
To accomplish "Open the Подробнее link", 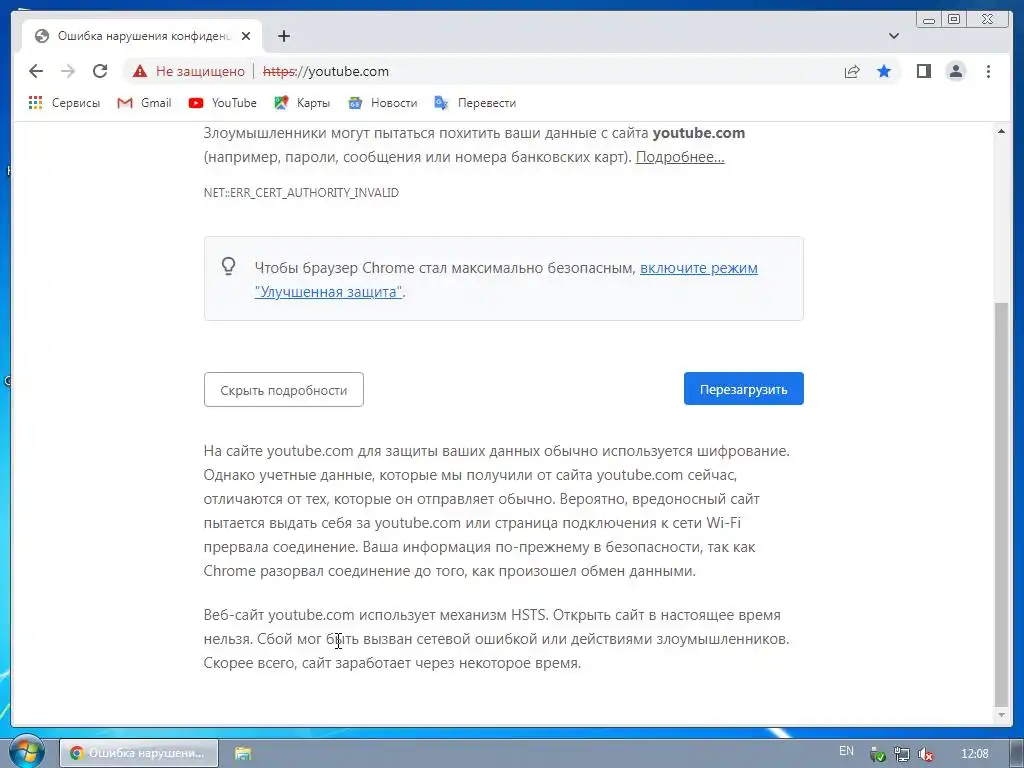I will (x=680, y=157).
